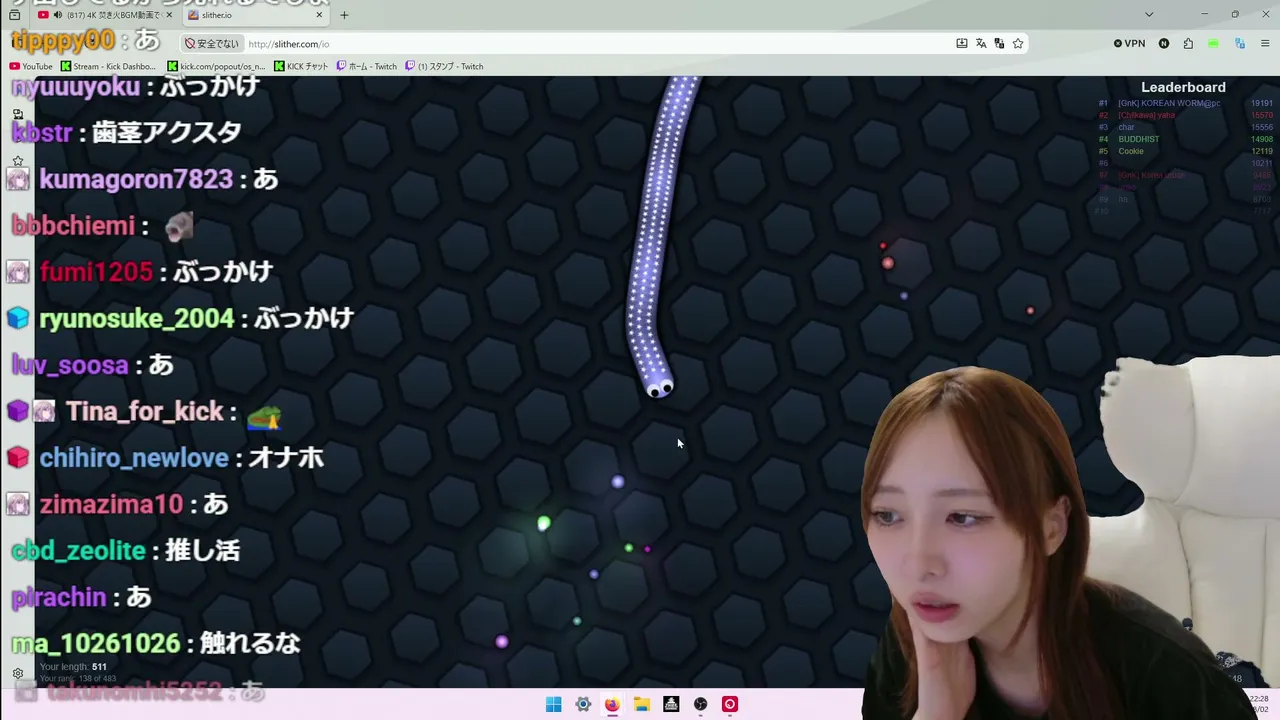
Task: Open the Windows Start menu
Action: click(553, 704)
